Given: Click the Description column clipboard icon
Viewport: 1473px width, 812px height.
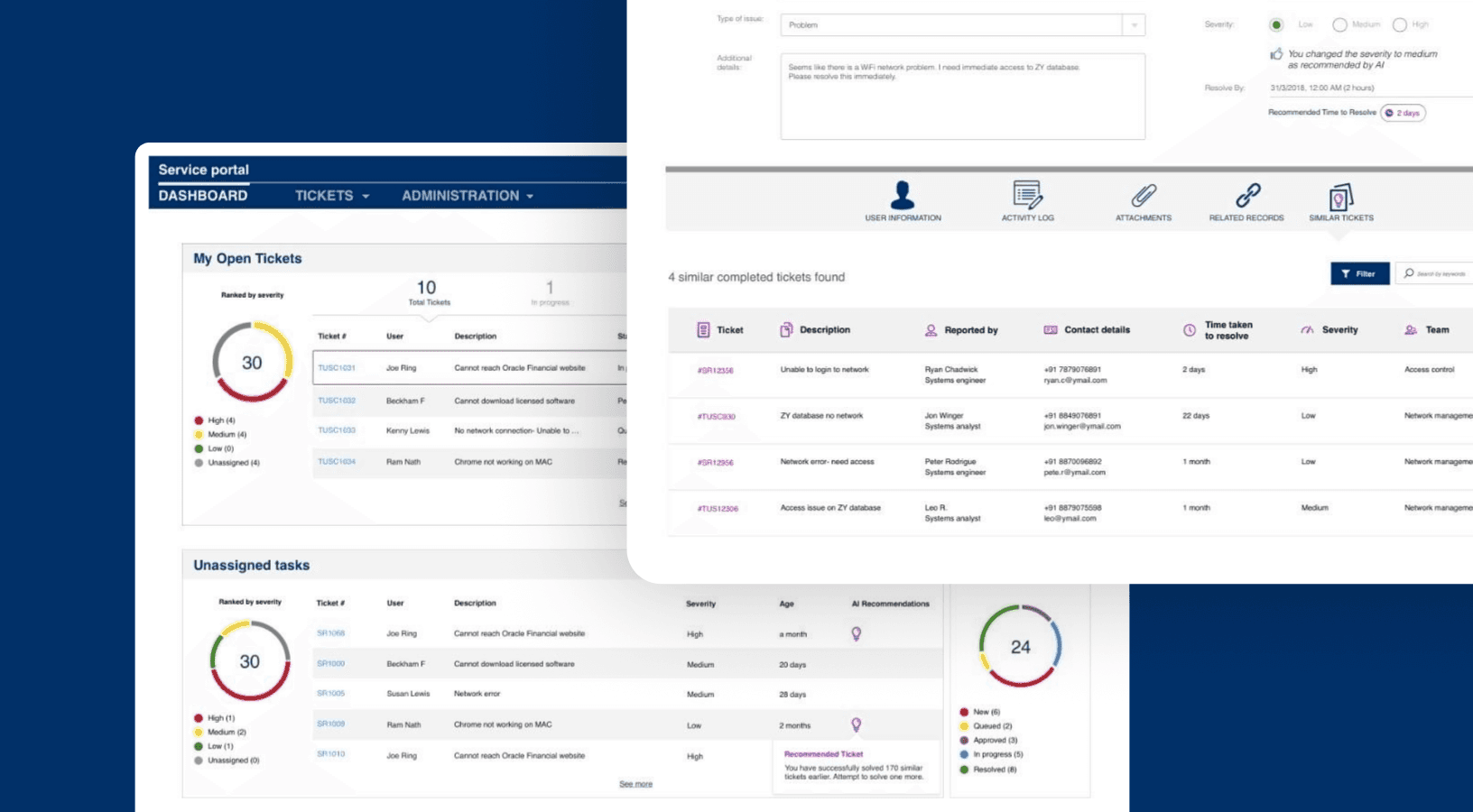Looking at the screenshot, I should pos(786,330).
